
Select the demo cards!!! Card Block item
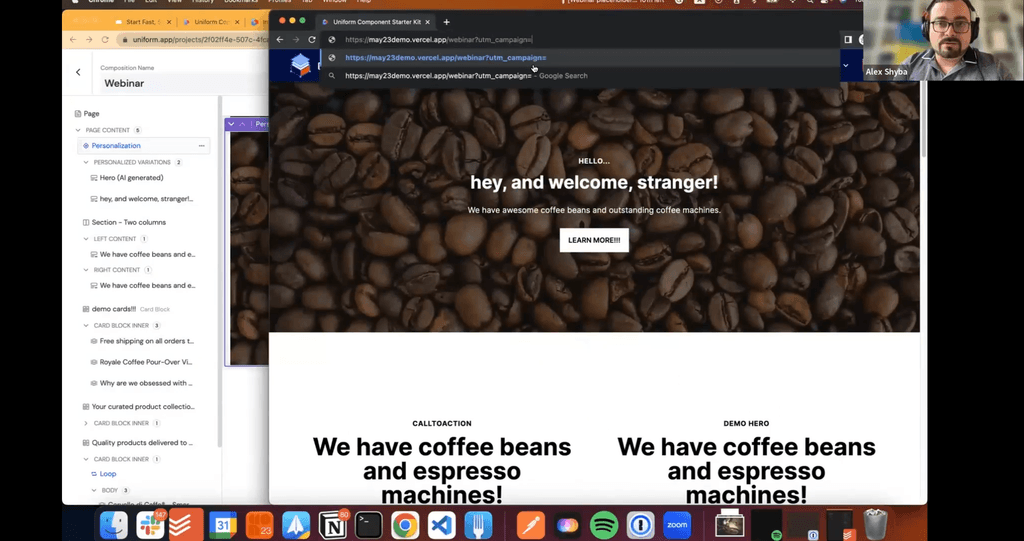click(x=126, y=309)
